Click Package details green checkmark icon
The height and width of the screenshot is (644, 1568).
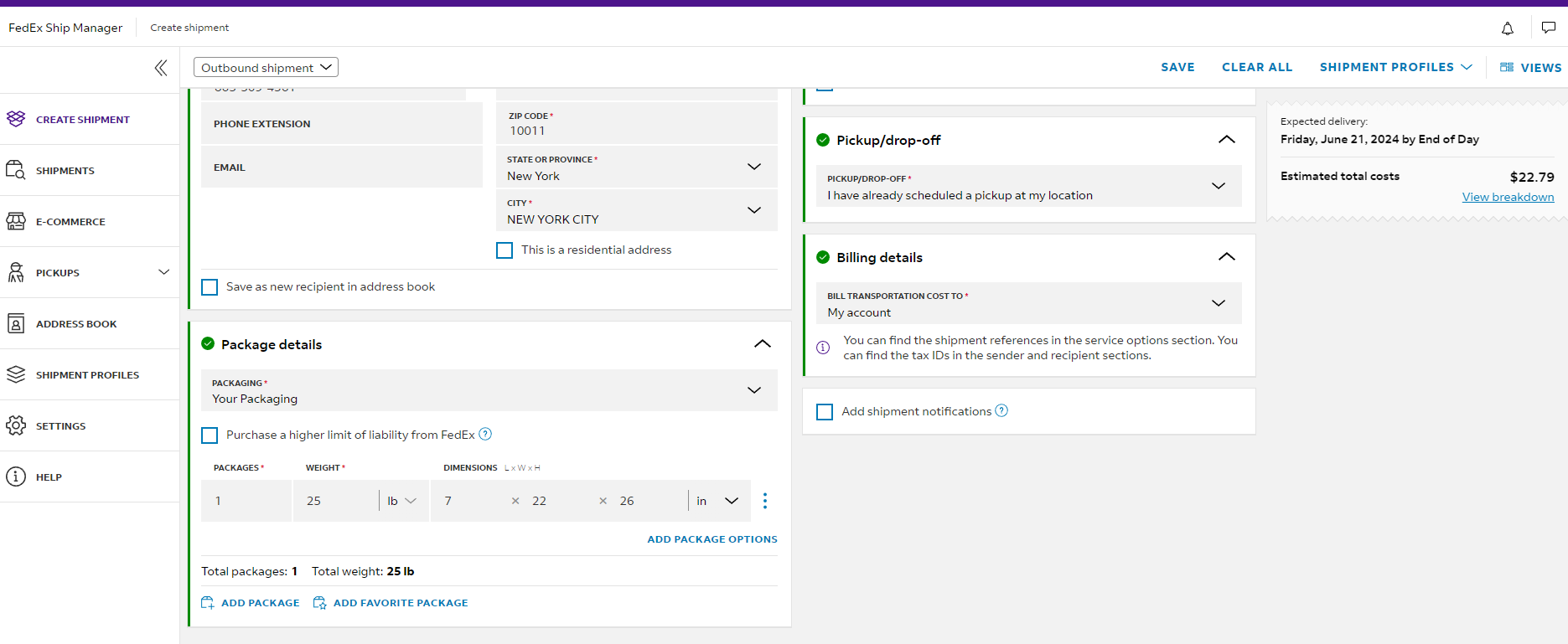click(208, 343)
